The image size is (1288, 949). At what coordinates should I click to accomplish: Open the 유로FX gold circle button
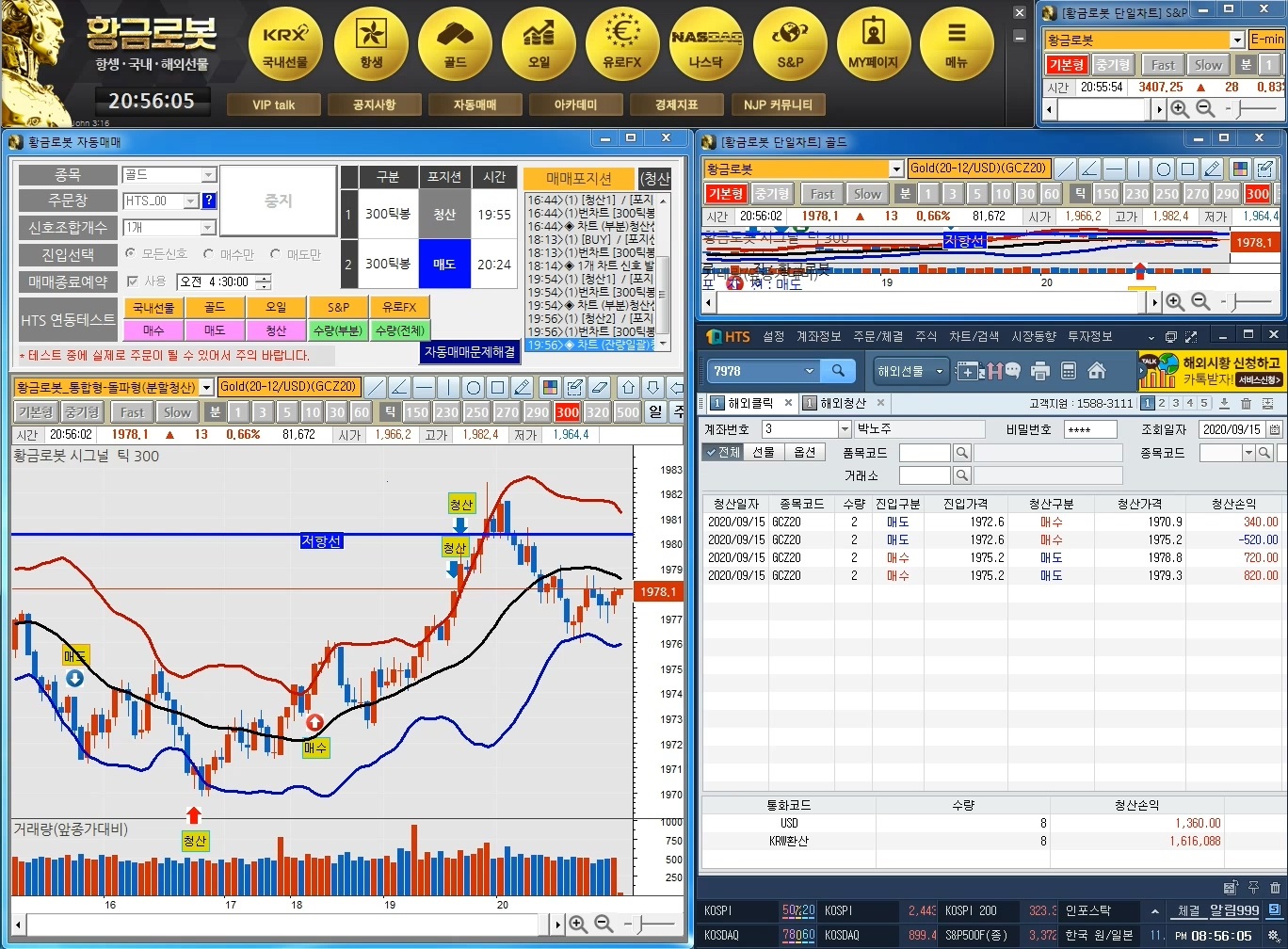(x=622, y=43)
